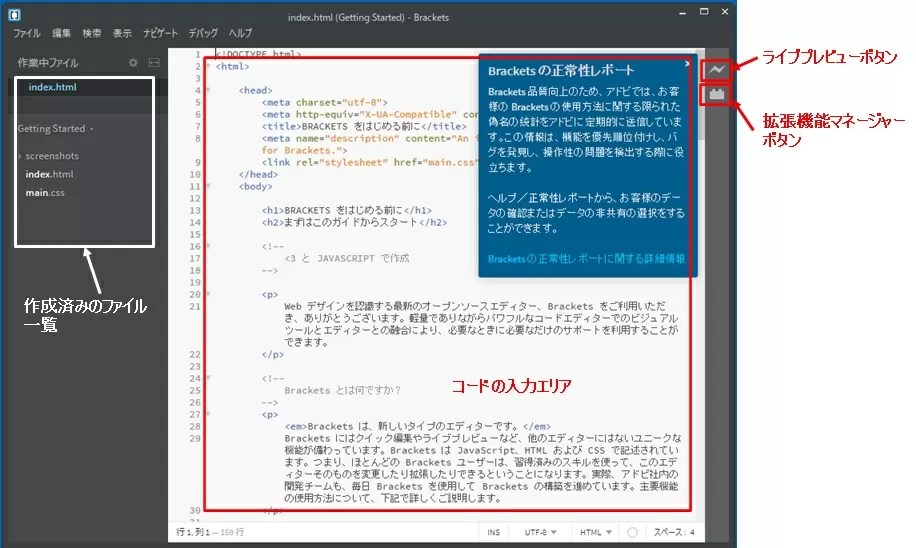Click the h1 heading code on line 13

347,210
